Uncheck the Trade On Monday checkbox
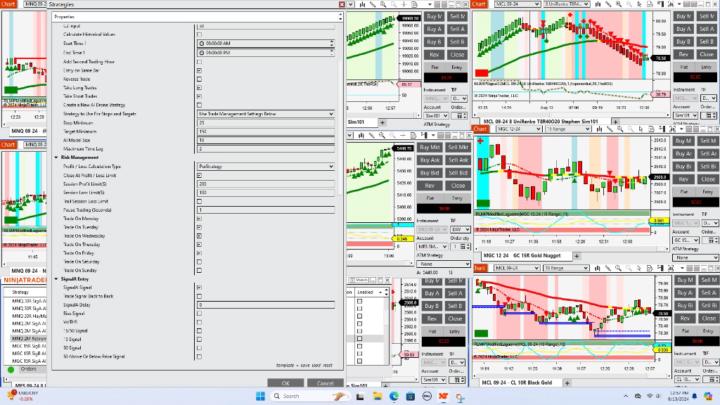 pyautogui.click(x=199, y=219)
